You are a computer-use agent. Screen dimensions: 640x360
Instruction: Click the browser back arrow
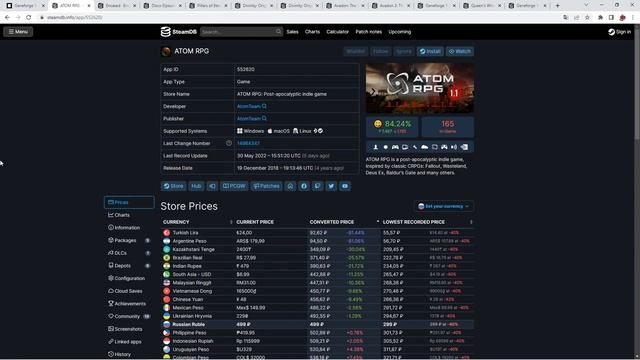tap(7, 18)
